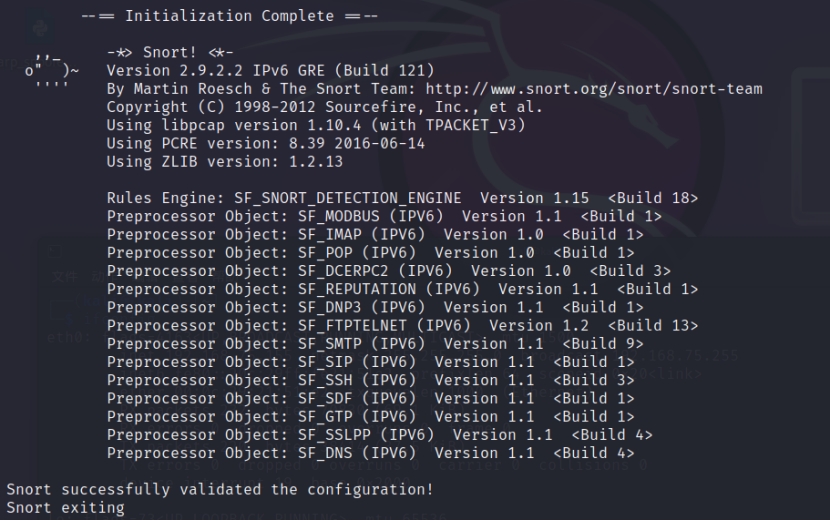The width and height of the screenshot is (830, 521).
Task: Click the SF_MODBUS preprocessor line
Action: pyautogui.click(x=384, y=216)
